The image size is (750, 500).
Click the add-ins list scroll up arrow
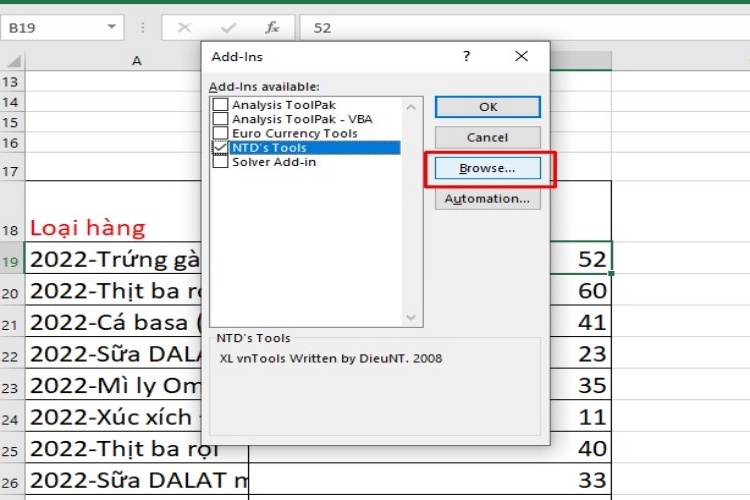click(x=411, y=107)
